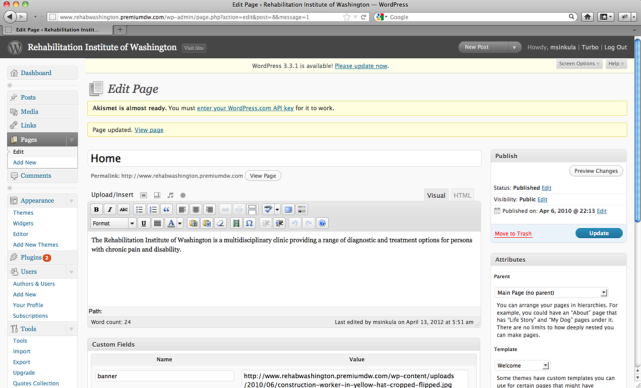Click the blue Update button
The width and height of the screenshot is (641, 388).
click(x=599, y=233)
